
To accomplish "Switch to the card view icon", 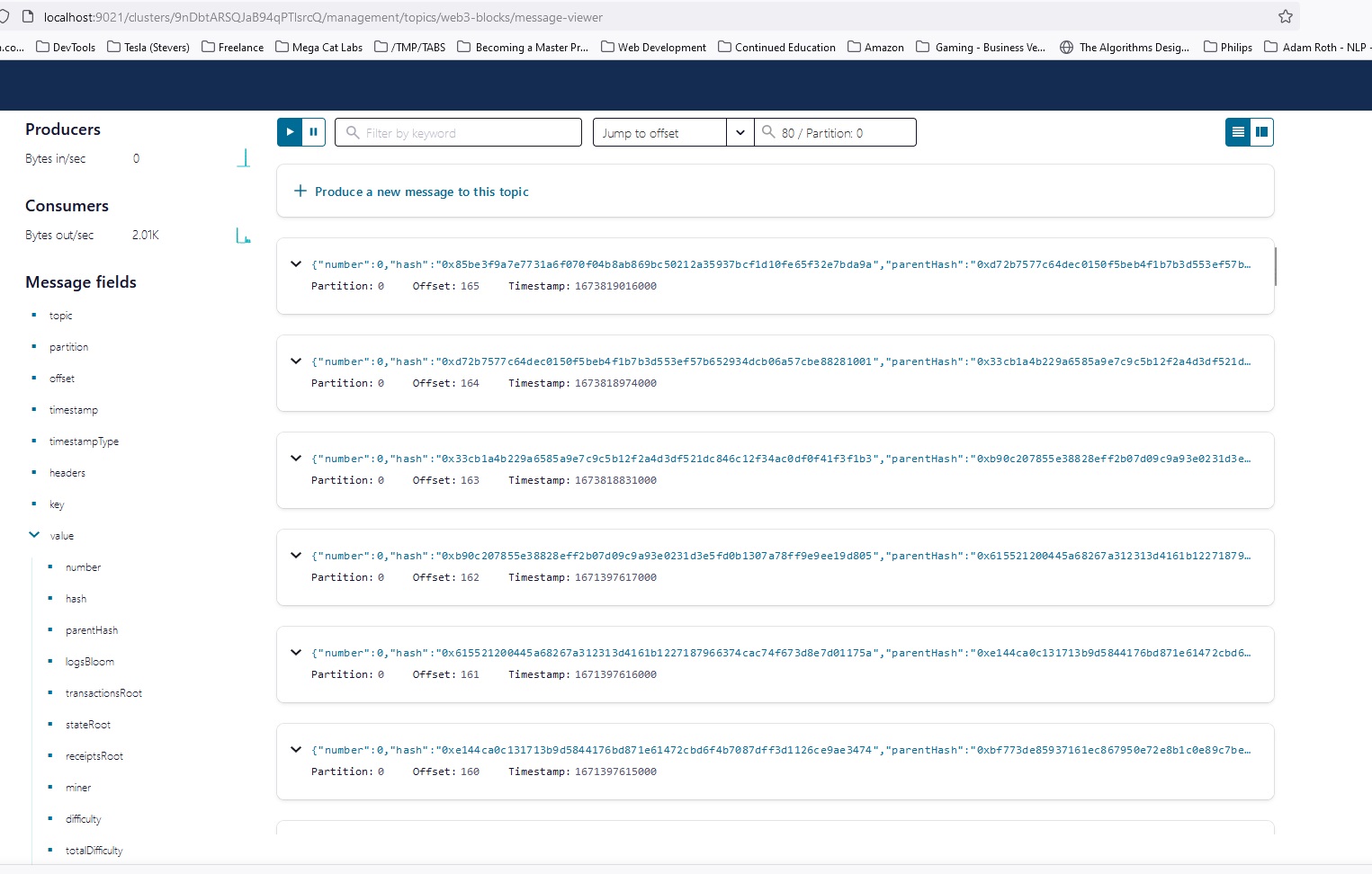I will coord(1261,131).
